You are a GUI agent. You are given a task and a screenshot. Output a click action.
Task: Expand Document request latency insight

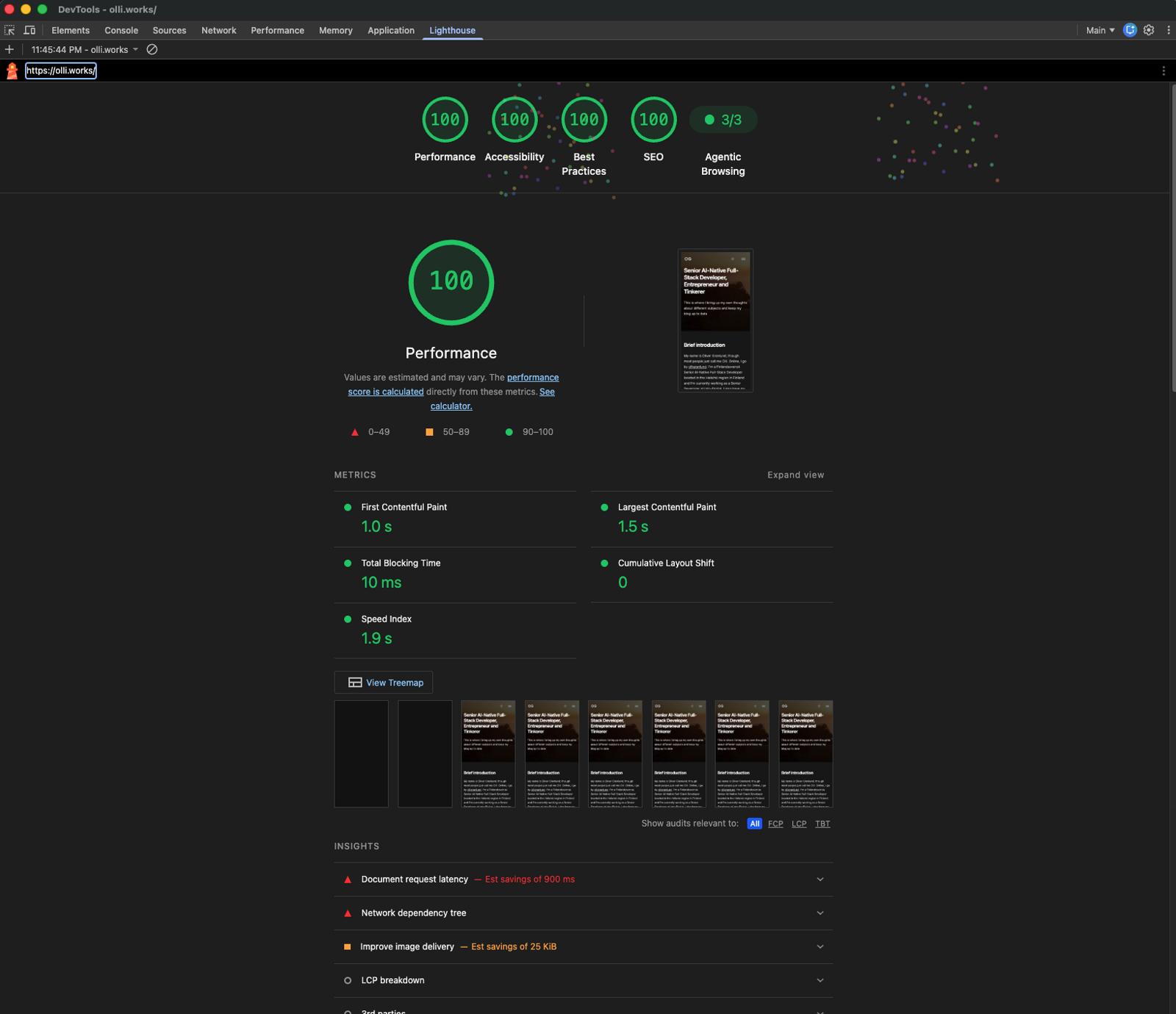tap(584, 880)
